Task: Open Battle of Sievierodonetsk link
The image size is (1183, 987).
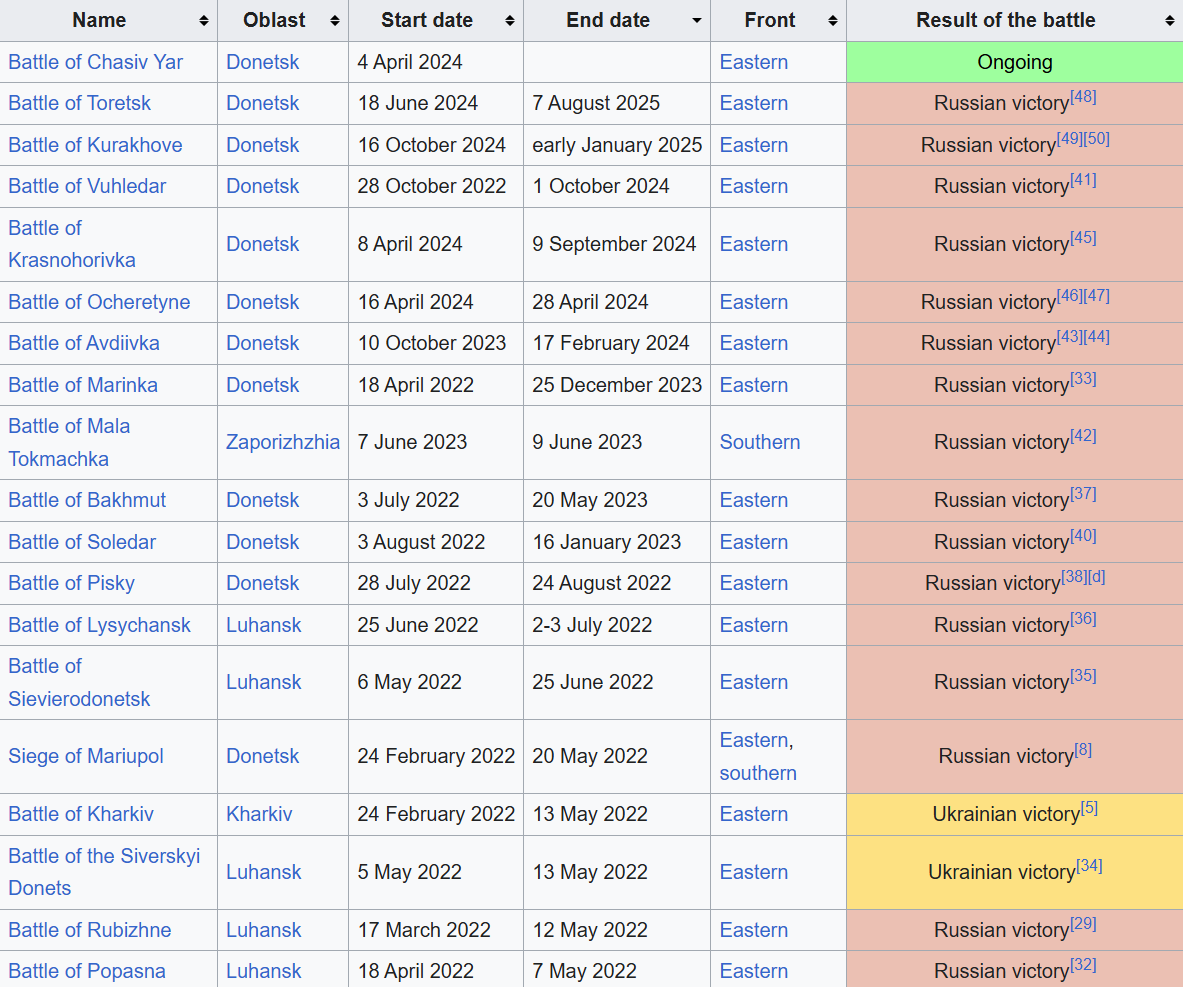Action: (x=79, y=682)
